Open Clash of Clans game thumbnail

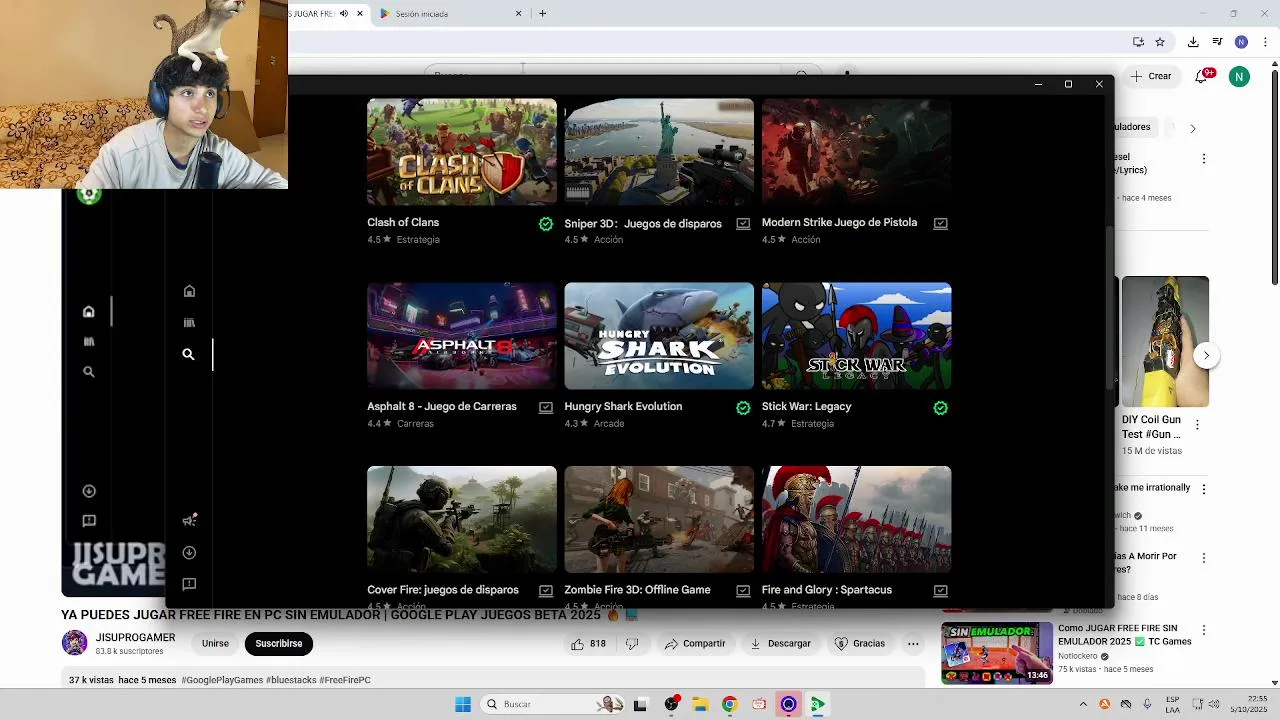(462, 152)
